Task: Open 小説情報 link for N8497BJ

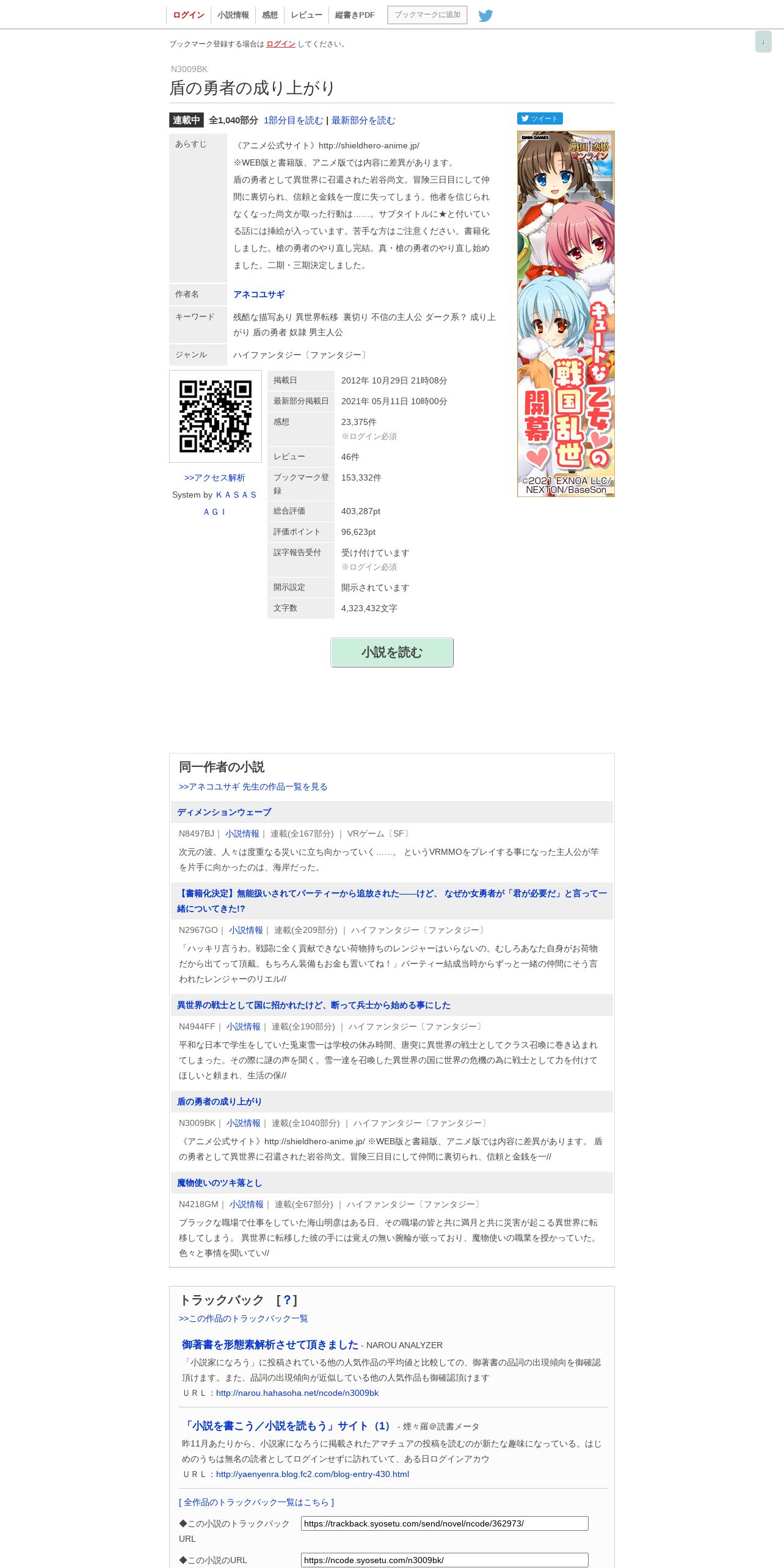Action: 242,833
